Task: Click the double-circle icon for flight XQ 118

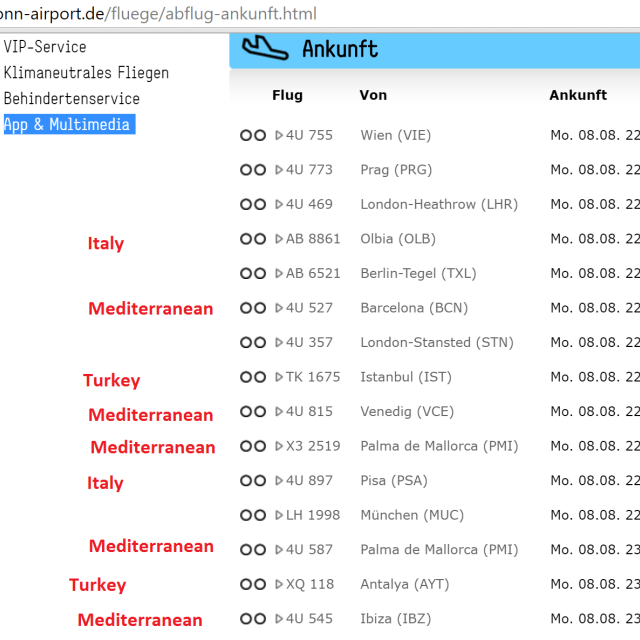Action: coord(253,584)
